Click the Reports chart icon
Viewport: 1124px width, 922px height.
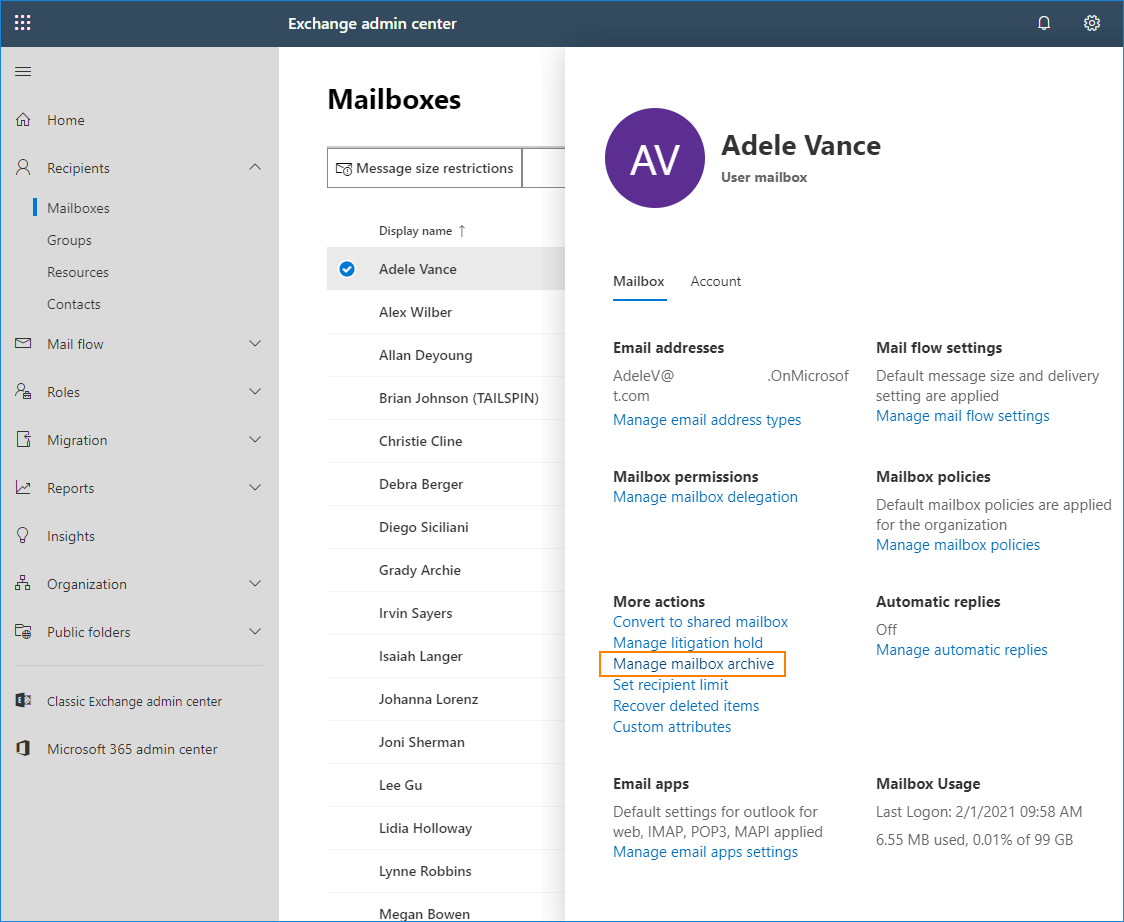pos(23,488)
